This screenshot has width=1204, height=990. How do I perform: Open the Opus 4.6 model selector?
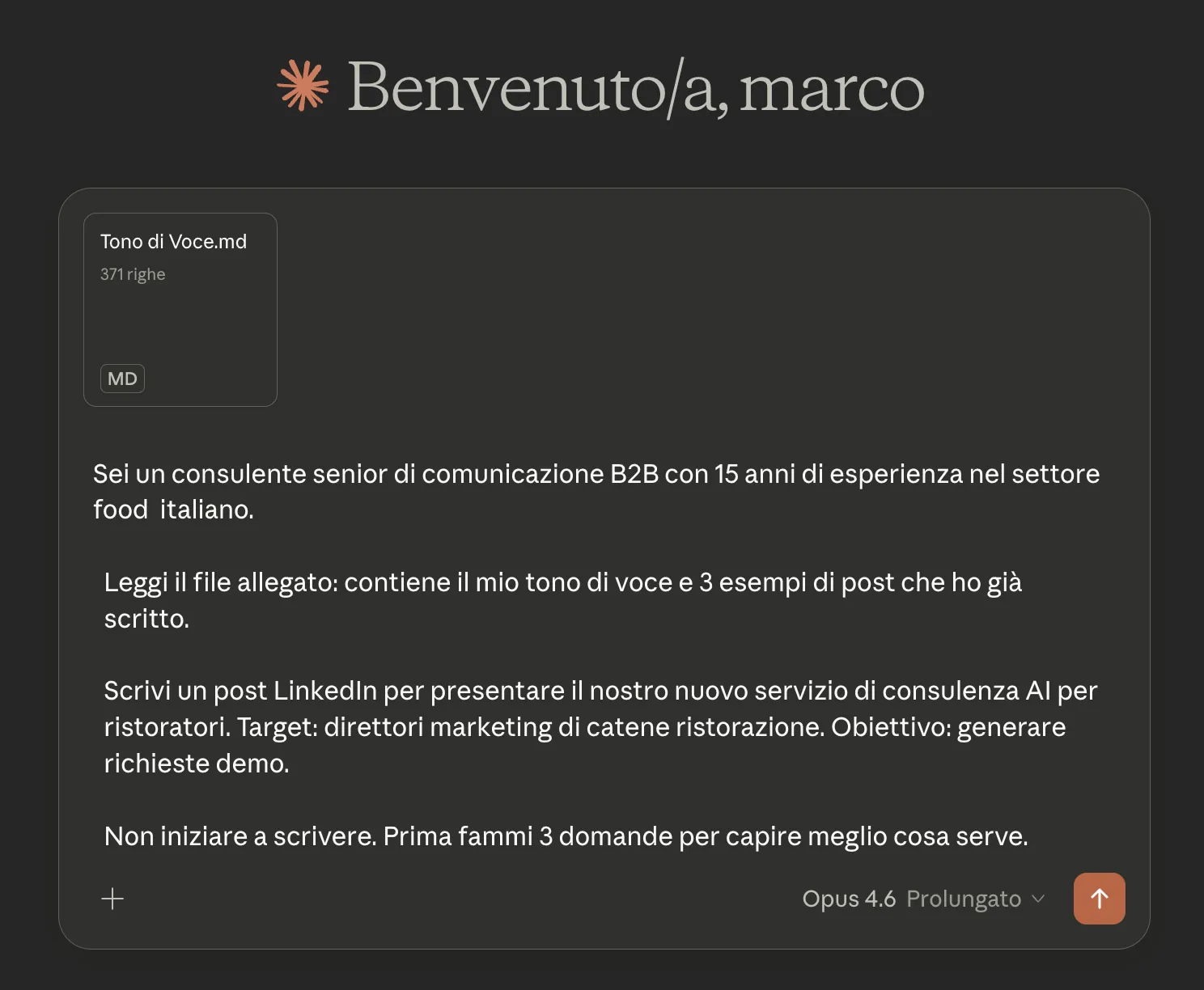click(x=848, y=899)
